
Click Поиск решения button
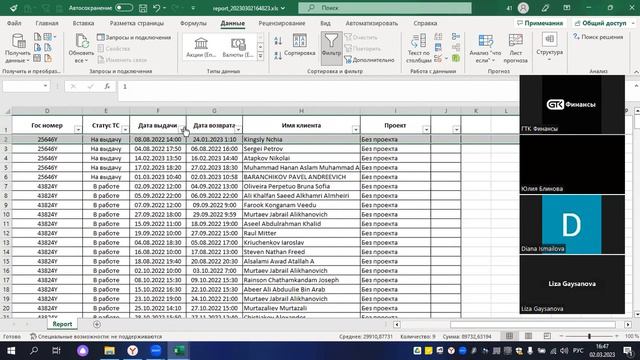point(598,37)
